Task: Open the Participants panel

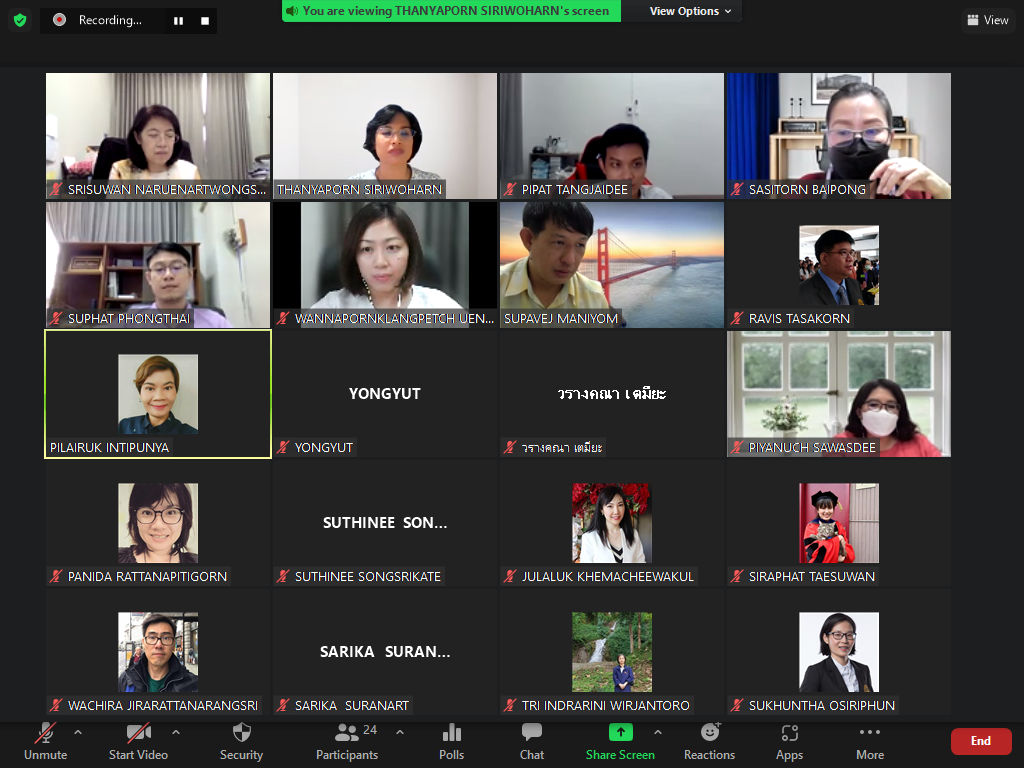Action: [347, 742]
